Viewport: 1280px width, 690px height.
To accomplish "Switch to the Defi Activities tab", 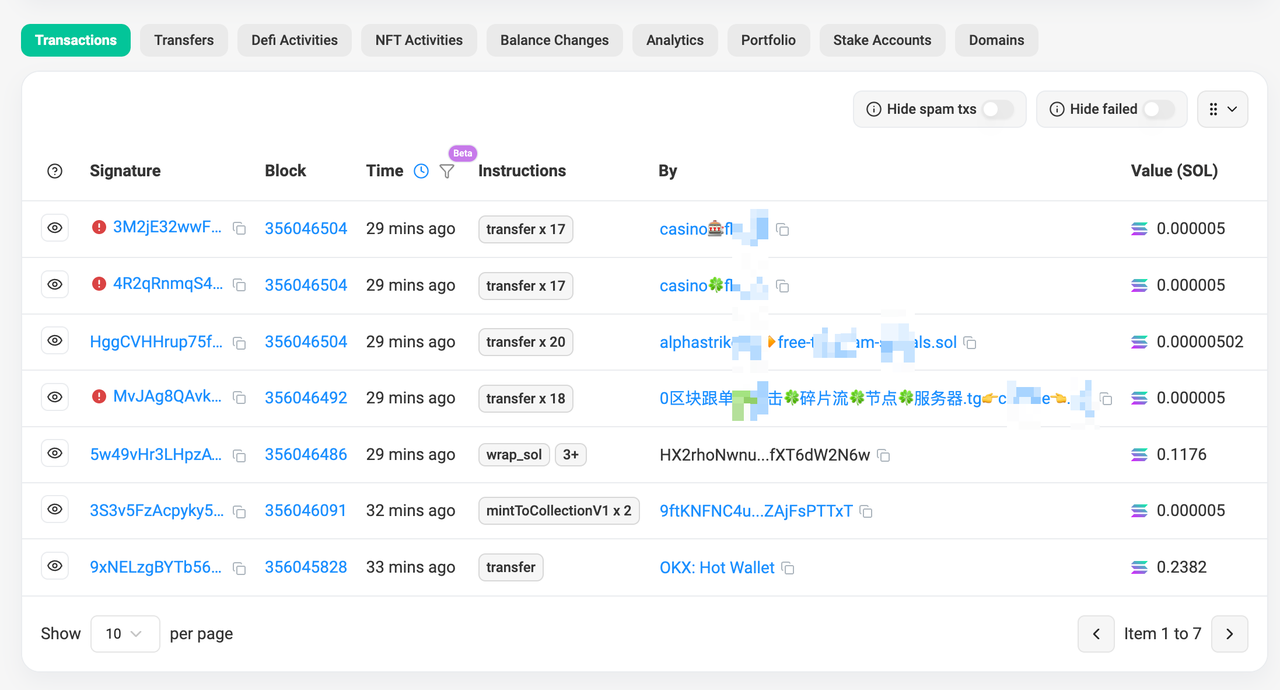I will tap(294, 40).
